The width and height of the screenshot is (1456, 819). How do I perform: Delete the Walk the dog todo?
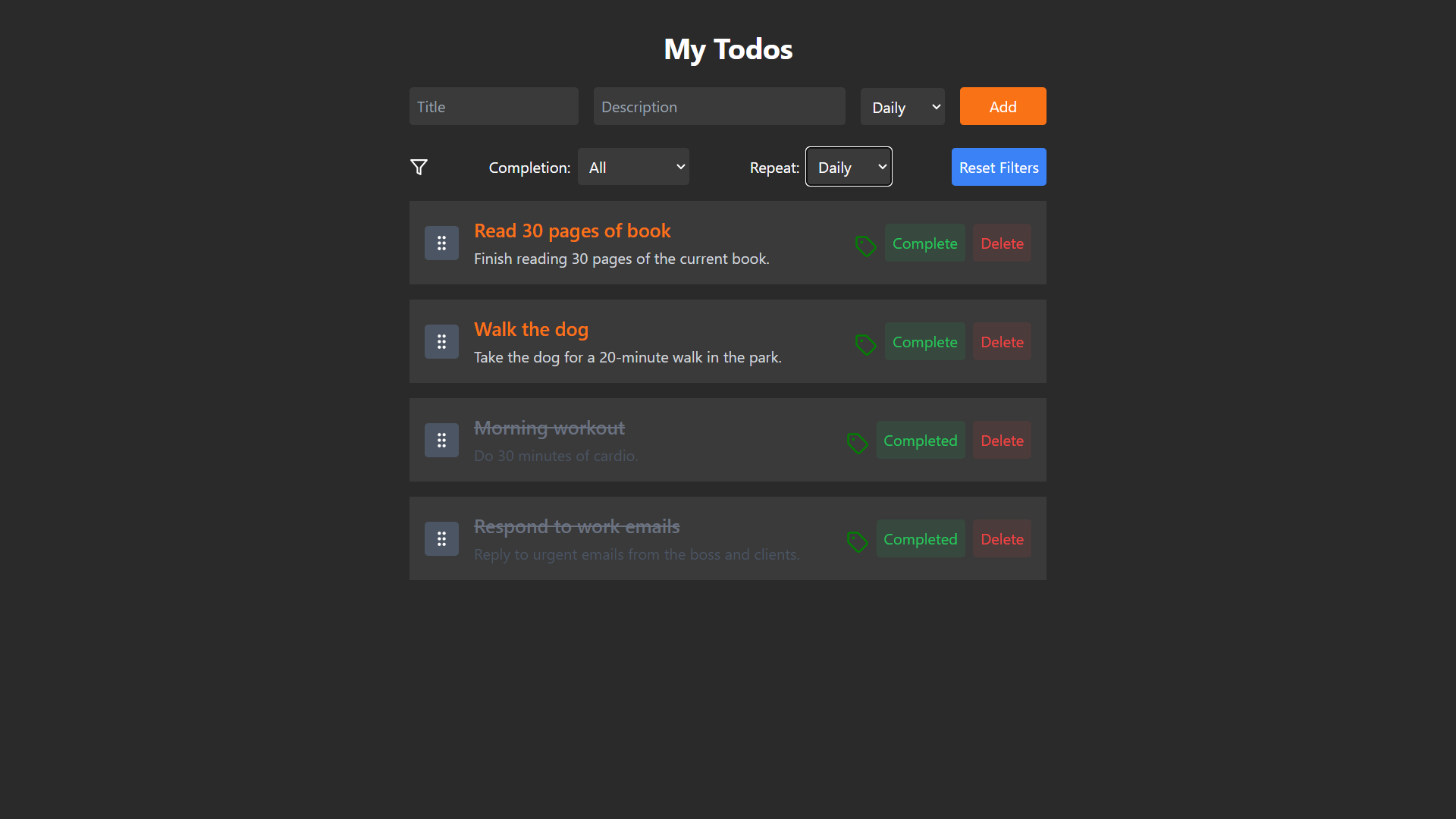(x=1002, y=341)
